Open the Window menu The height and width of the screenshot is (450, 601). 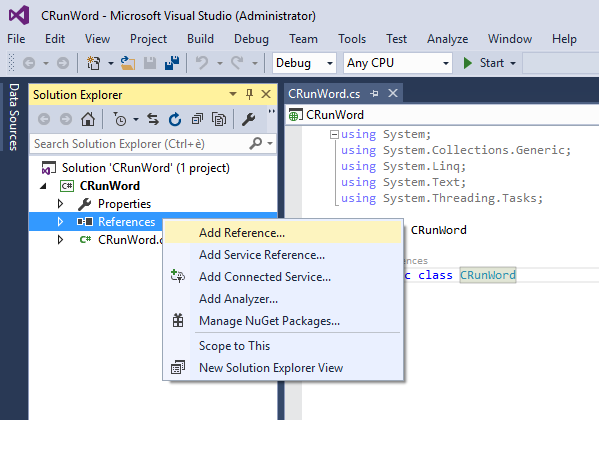[510, 39]
